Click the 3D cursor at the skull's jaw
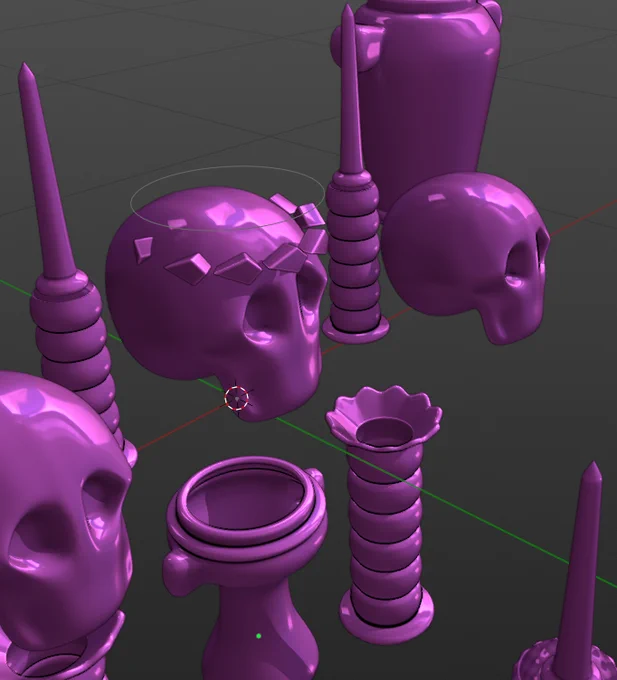617x680 pixels. point(237,398)
